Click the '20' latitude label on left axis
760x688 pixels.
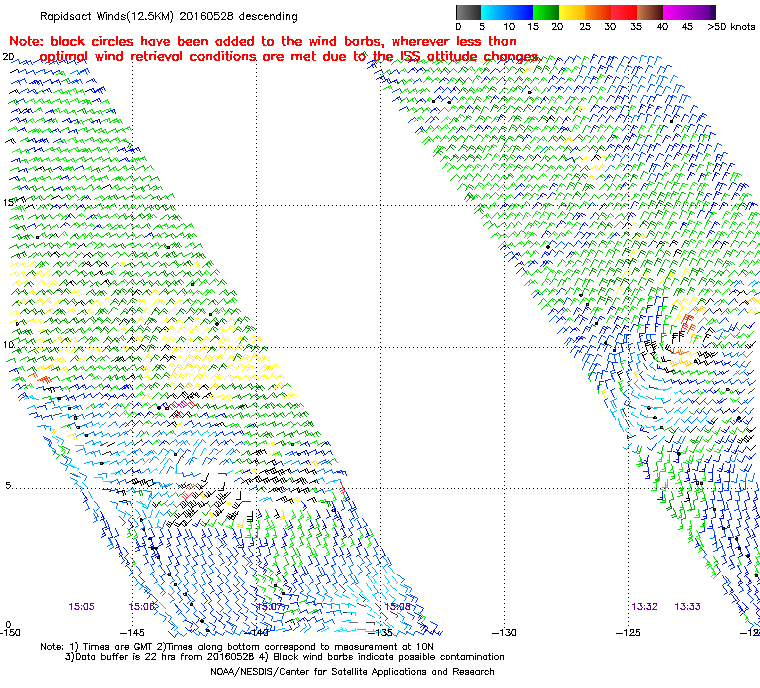[x=8, y=57]
